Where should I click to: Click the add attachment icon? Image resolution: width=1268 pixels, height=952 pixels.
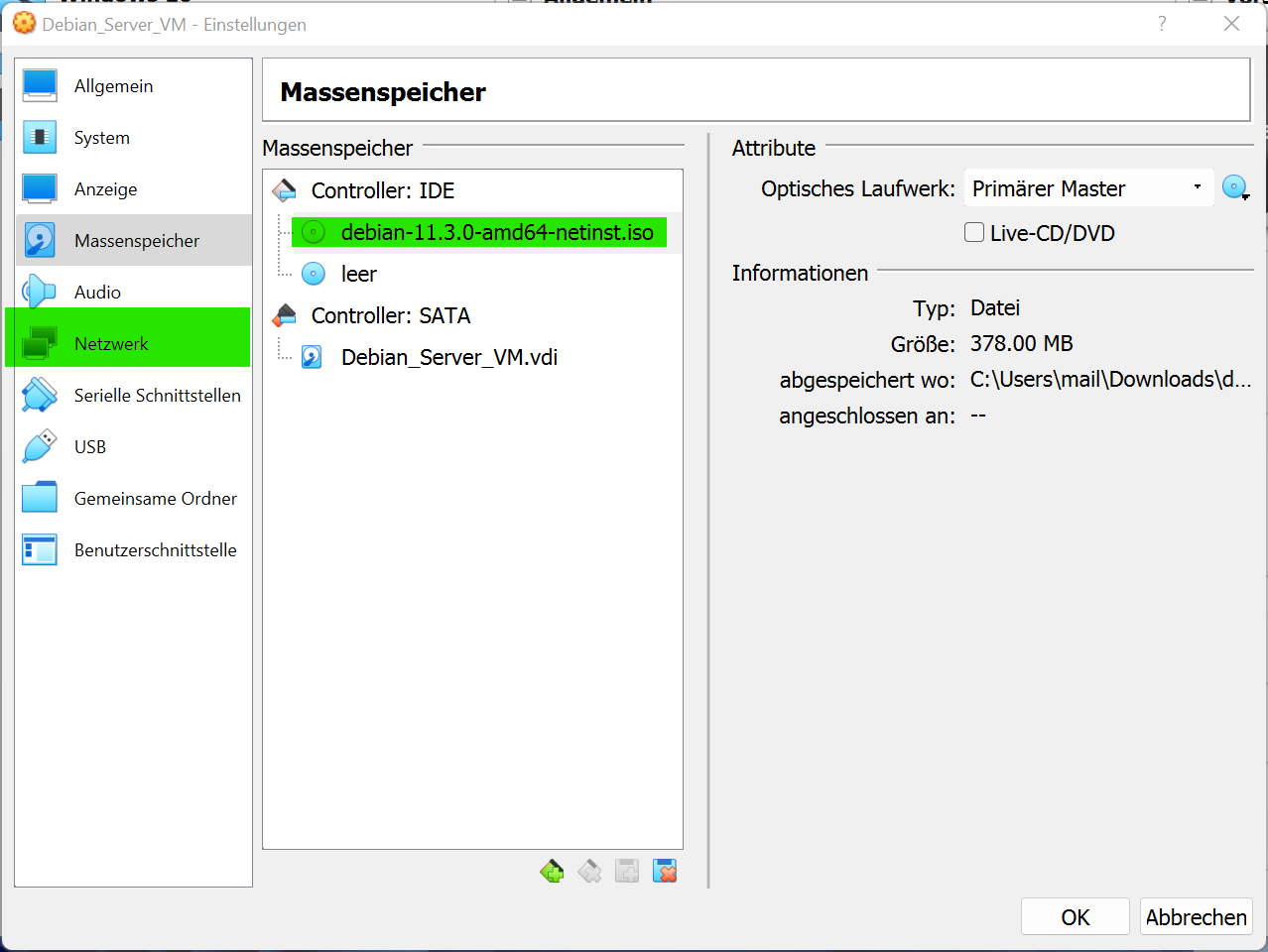[627, 872]
